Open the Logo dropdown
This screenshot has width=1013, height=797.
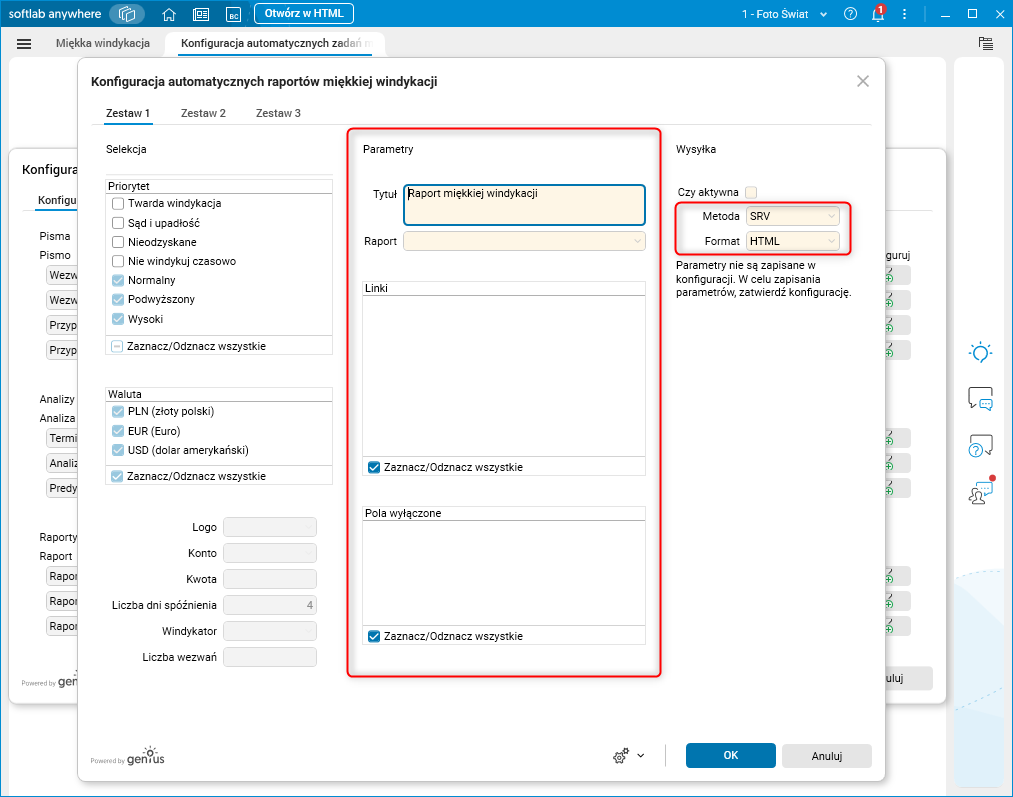pos(270,527)
